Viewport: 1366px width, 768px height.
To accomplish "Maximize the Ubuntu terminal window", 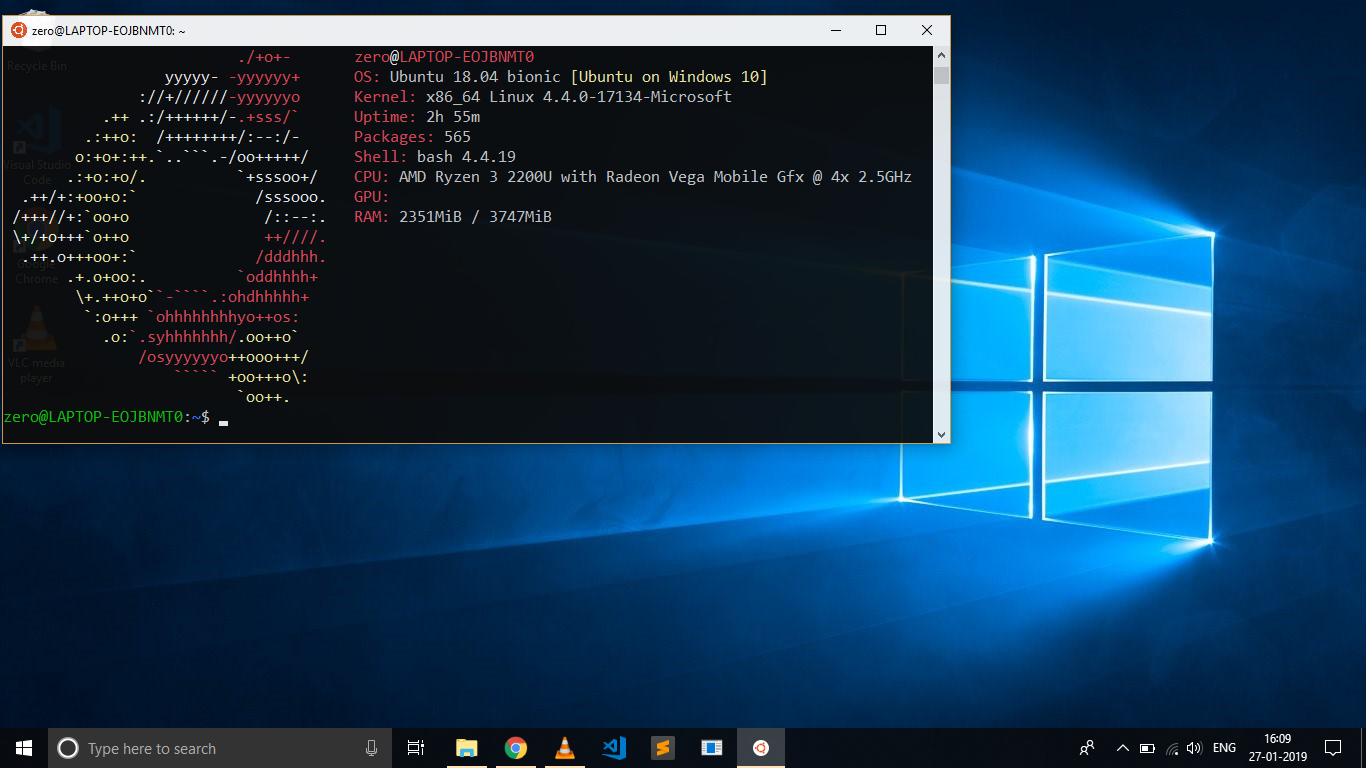I will pyautogui.click(x=881, y=30).
